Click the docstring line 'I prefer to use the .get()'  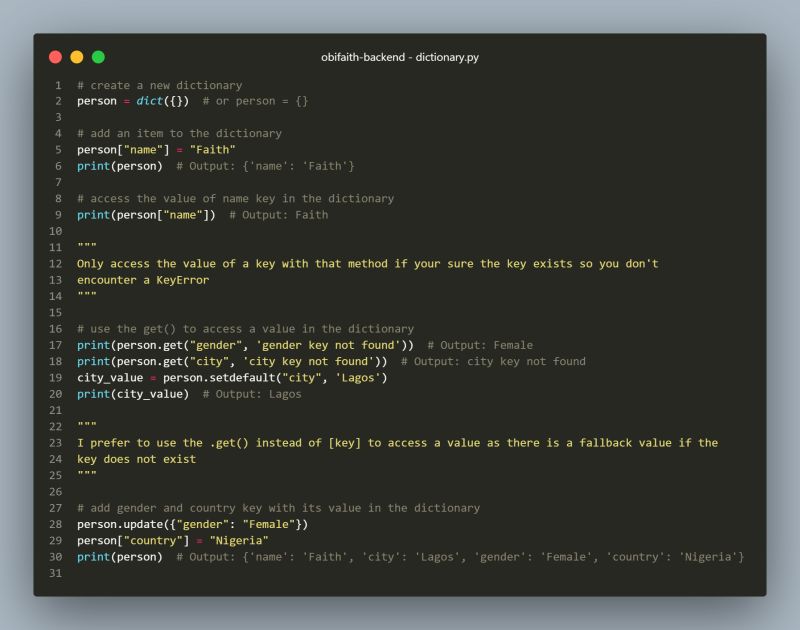(x=397, y=443)
